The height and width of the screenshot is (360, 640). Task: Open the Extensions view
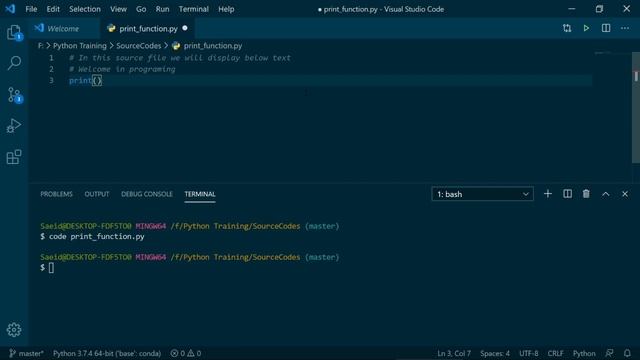point(14,157)
